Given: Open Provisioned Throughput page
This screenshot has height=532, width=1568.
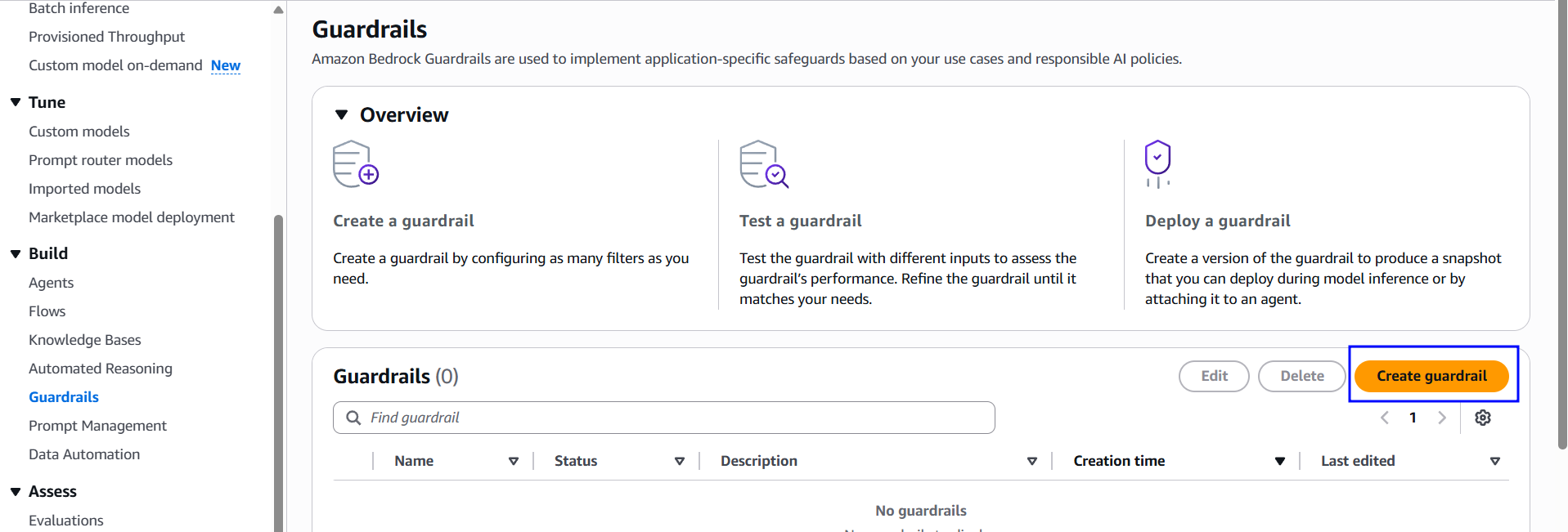Looking at the screenshot, I should (x=106, y=37).
